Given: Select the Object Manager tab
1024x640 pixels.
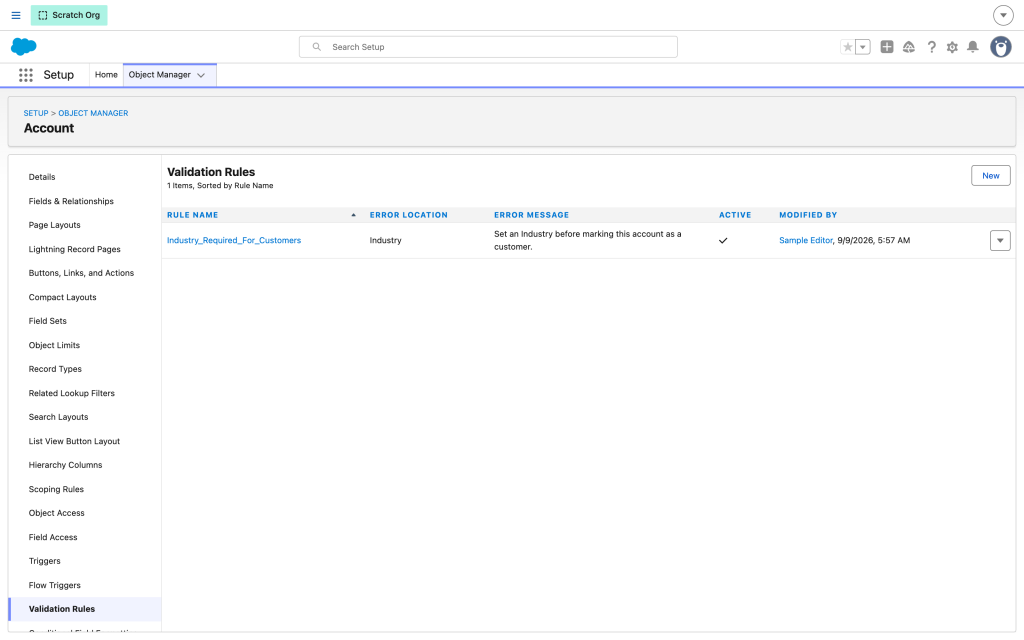Looking at the screenshot, I should (159, 74).
